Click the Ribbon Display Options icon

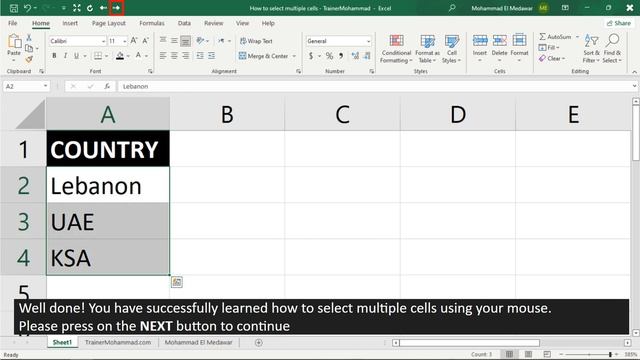[565, 8]
